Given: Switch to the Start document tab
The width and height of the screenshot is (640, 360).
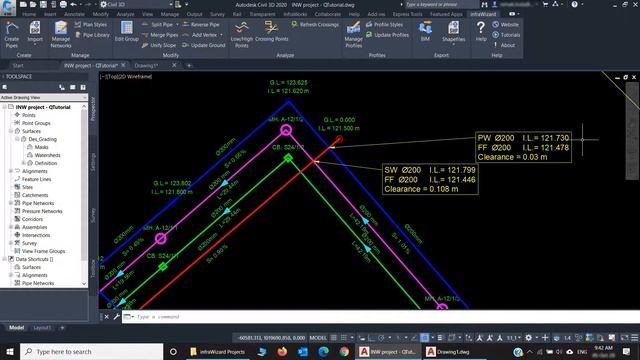Looking at the screenshot, I should pos(18,65).
